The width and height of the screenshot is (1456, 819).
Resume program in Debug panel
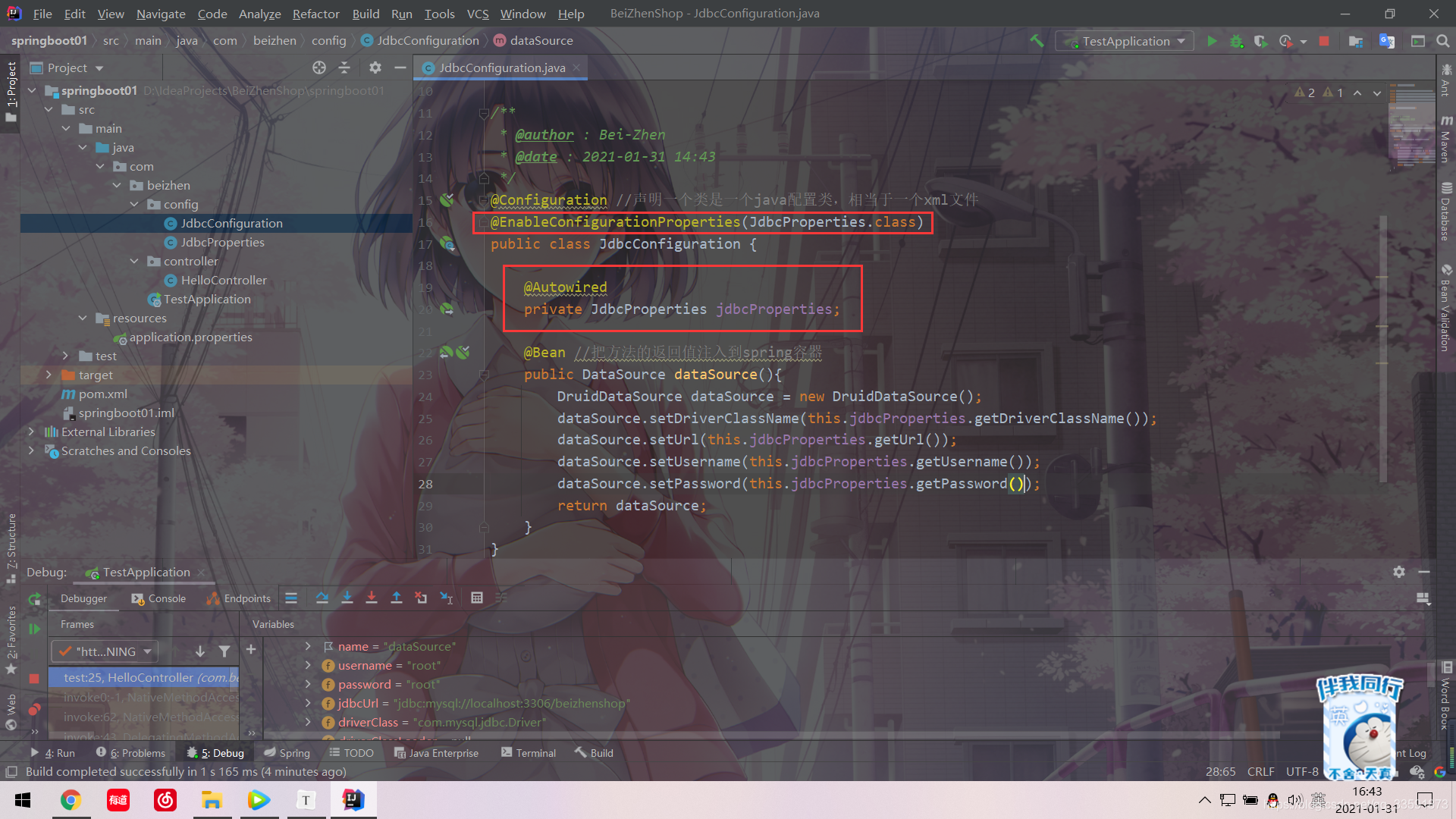pyautogui.click(x=34, y=629)
